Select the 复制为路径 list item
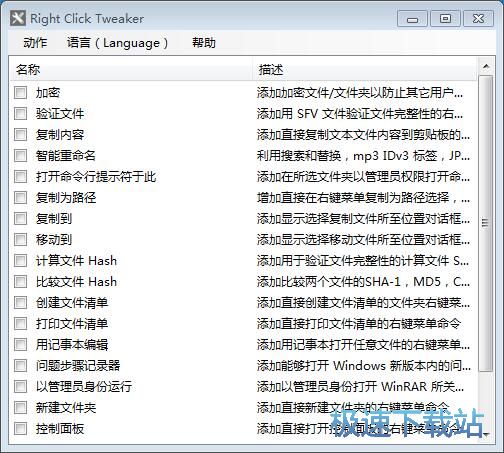This screenshot has width=504, height=453. [66, 198]
